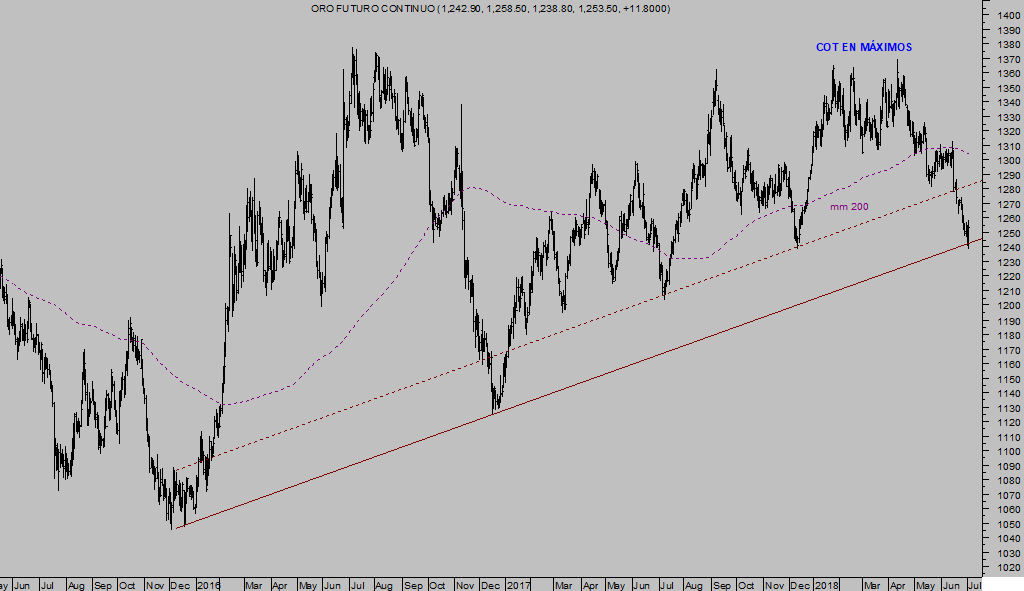Click the mm 200 moving average label

pos(848,206)
